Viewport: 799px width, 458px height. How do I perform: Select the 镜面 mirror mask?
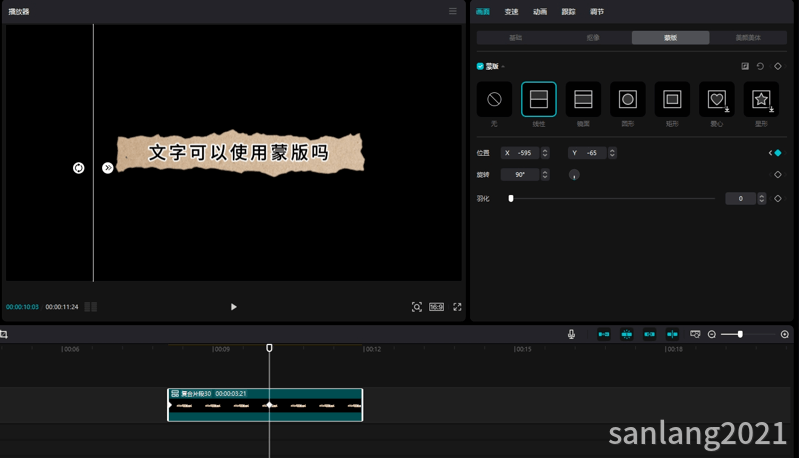583,99
